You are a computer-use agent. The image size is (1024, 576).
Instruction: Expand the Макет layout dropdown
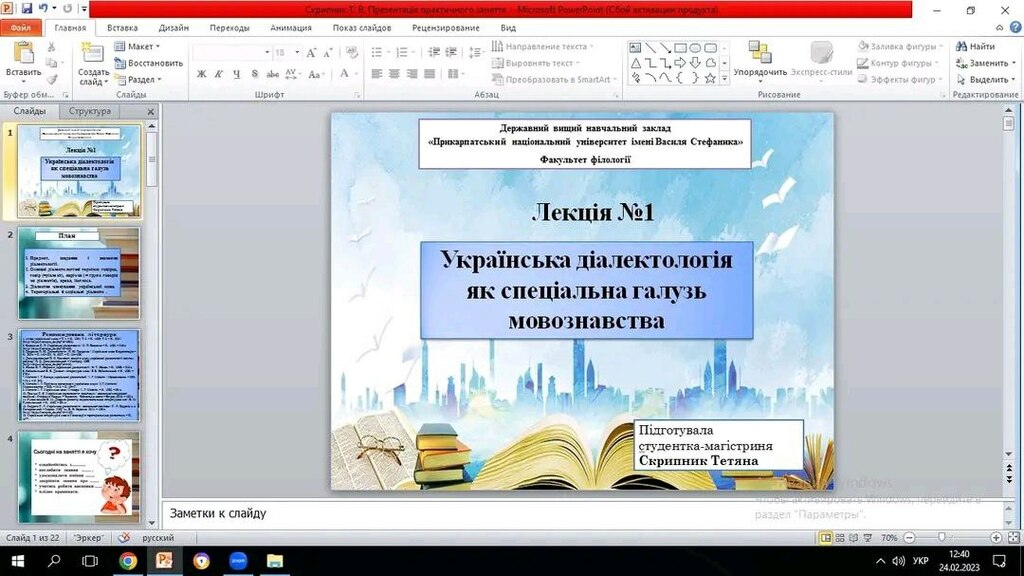click(137, 46)
